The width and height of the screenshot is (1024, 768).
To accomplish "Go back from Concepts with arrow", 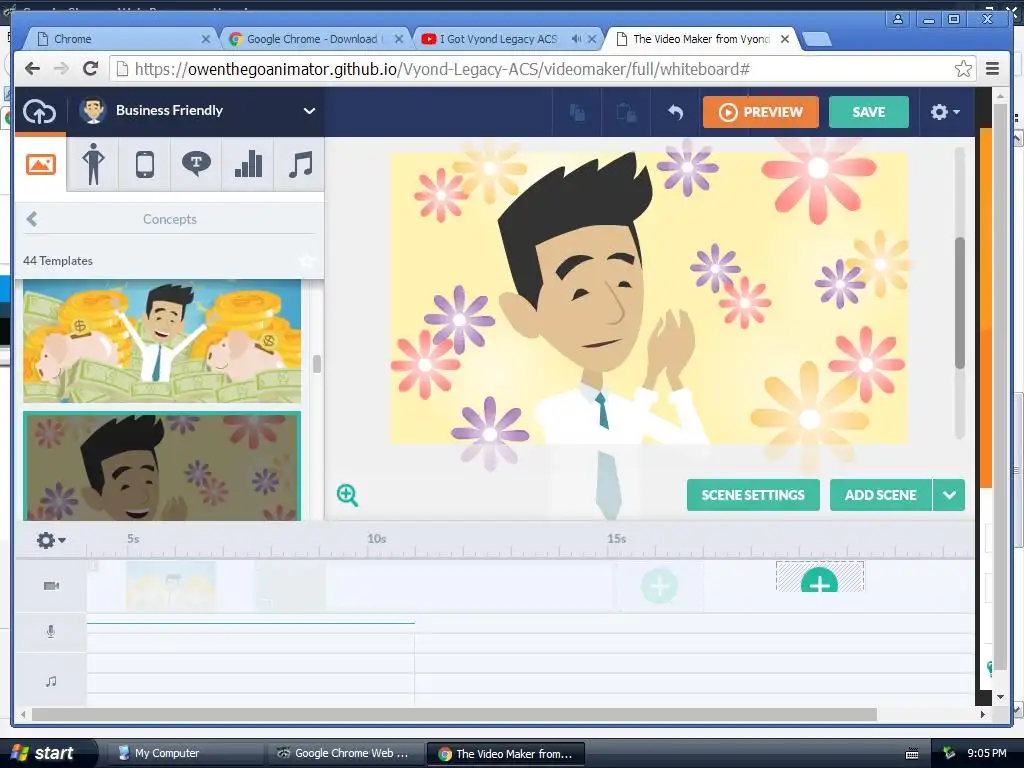I will click(31, 219).
